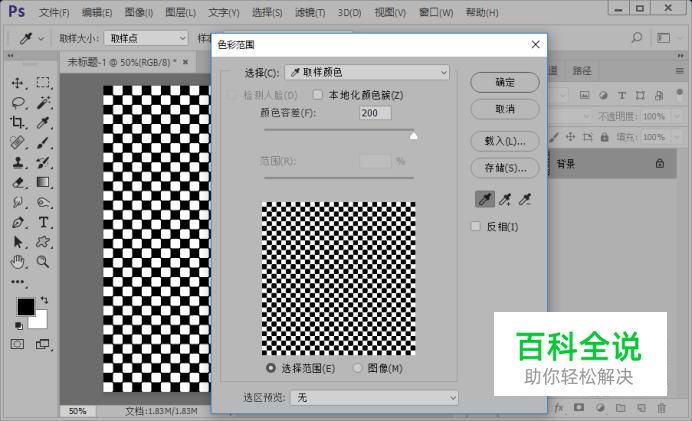The image size is (692, 421).
Task: Reset default foreground and background colors
Action: click(19, 326)
